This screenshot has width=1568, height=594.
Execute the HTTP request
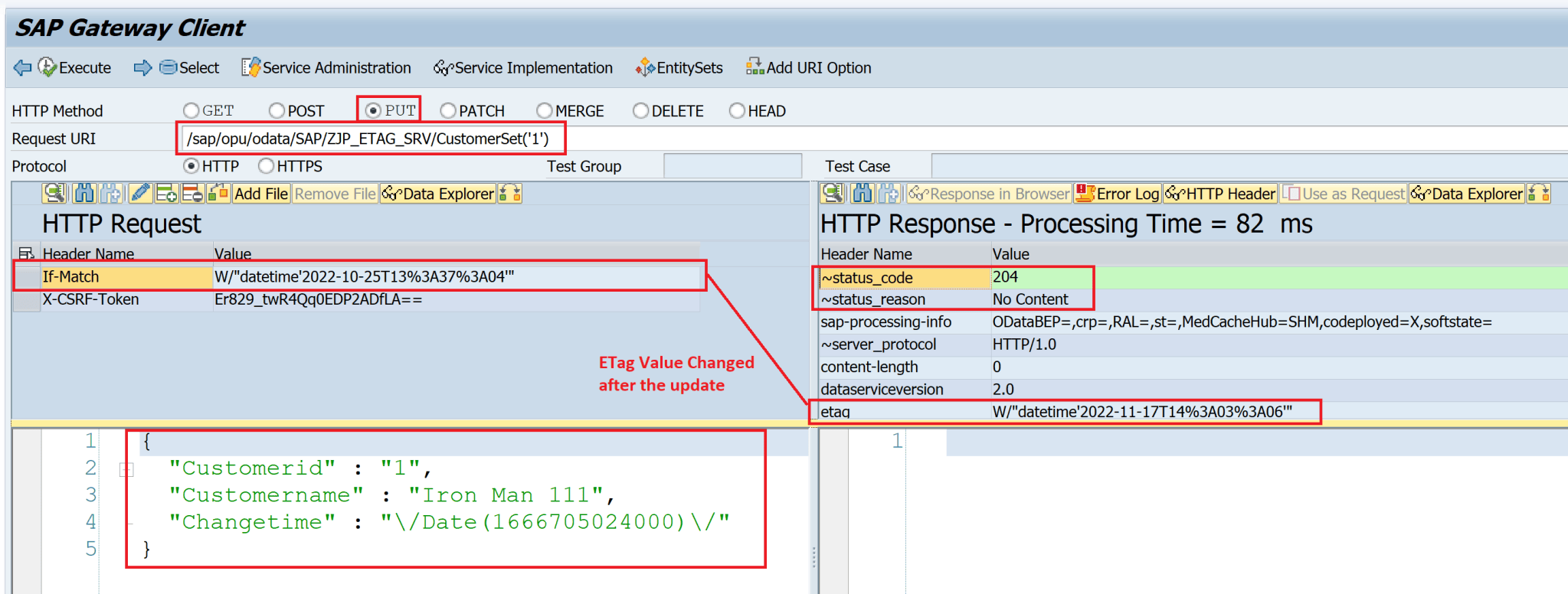pos(74,67)
